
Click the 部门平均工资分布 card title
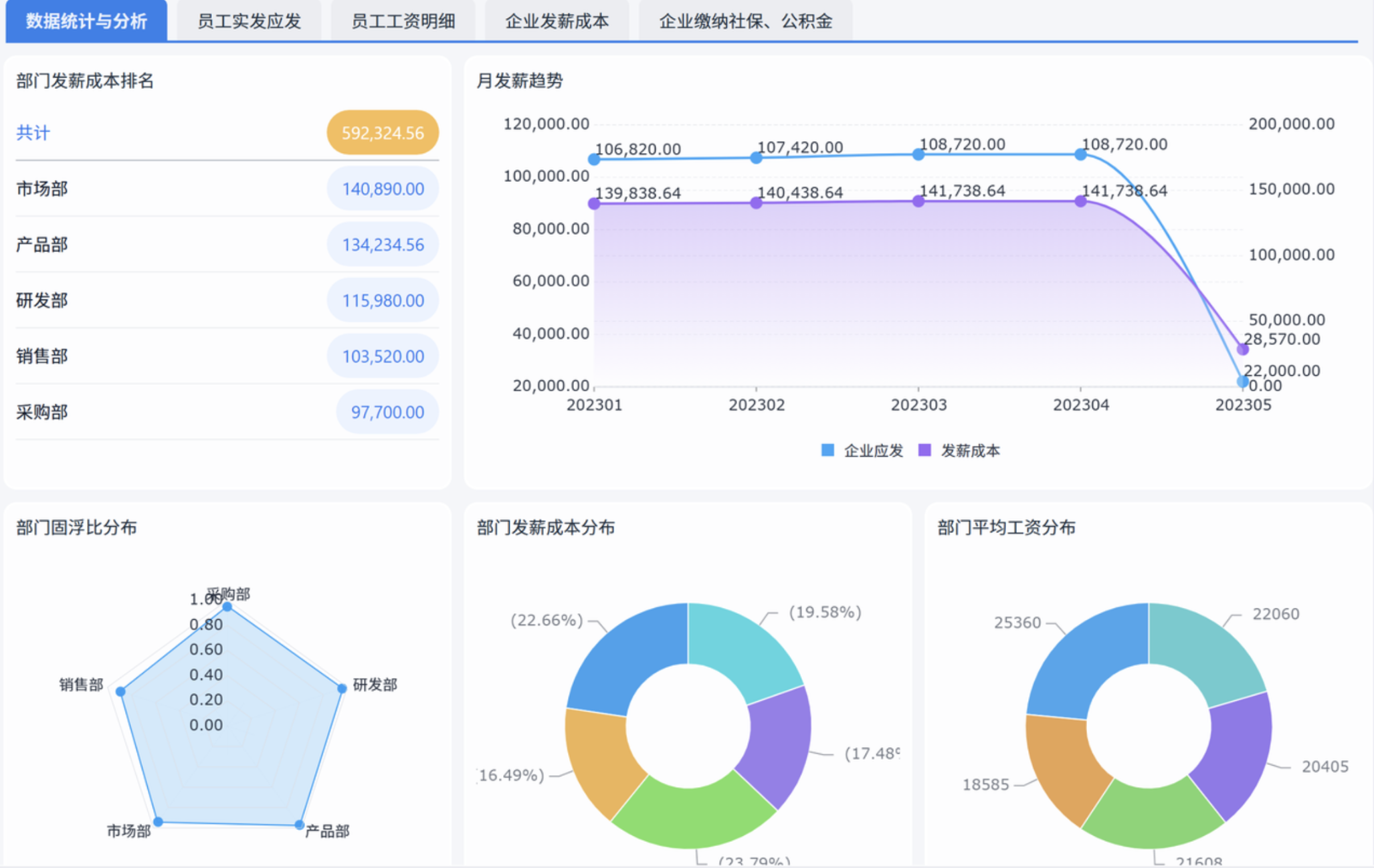pyautogui.click(x=1007, y=528)
